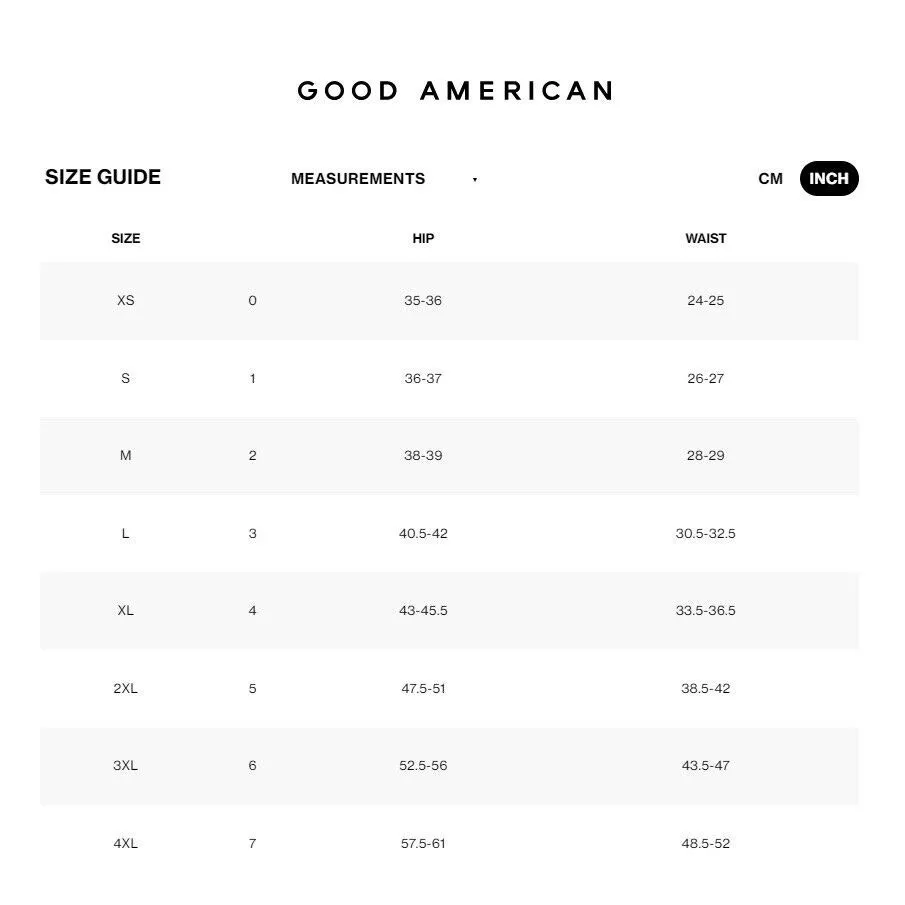This screenshot has height=905, width=905.
Task: Click numeric size 7 cell
Action: tap(252, 844)
